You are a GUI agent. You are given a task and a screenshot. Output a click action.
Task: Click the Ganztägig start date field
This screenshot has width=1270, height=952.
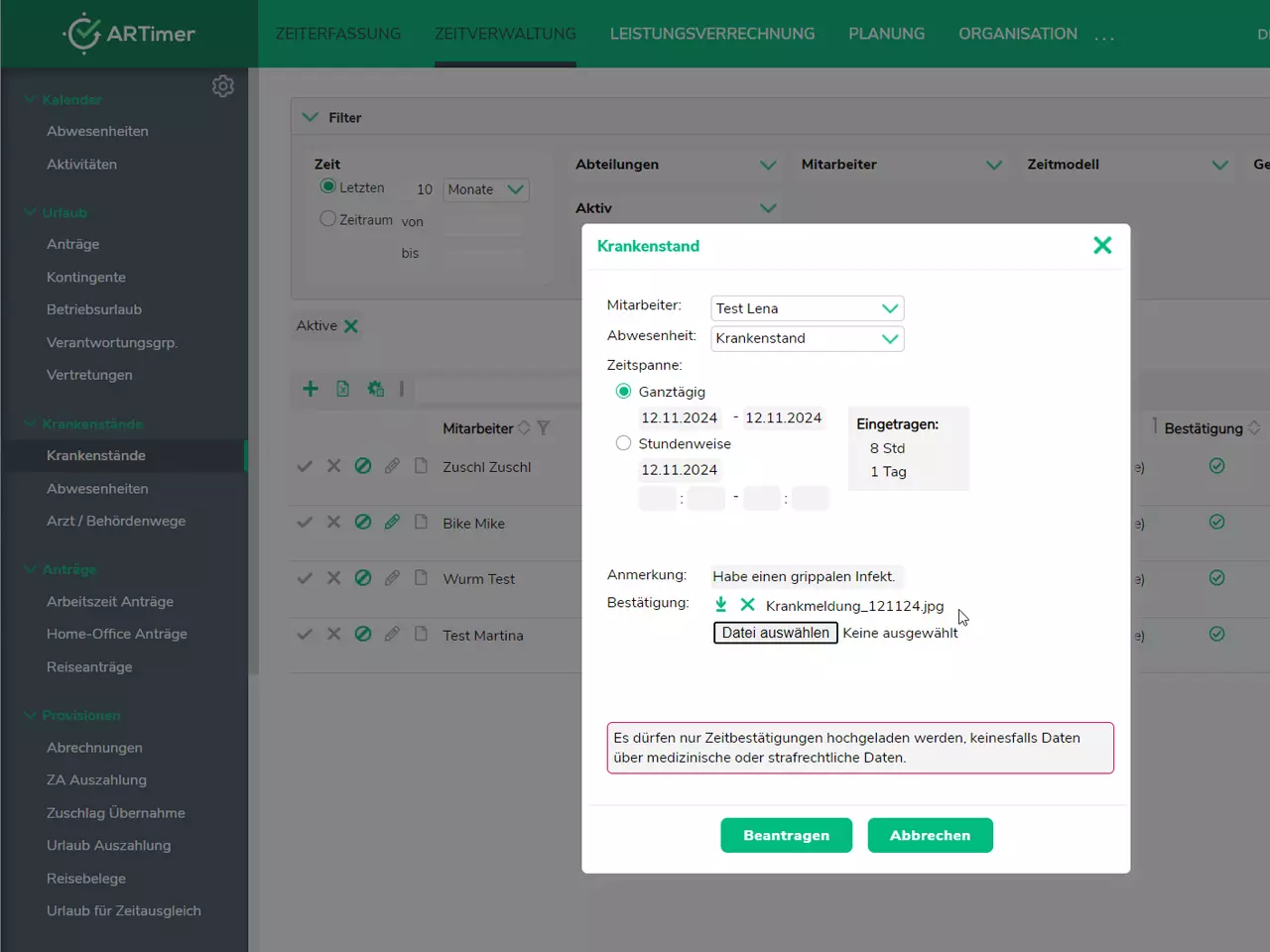(x=679, y=417)
